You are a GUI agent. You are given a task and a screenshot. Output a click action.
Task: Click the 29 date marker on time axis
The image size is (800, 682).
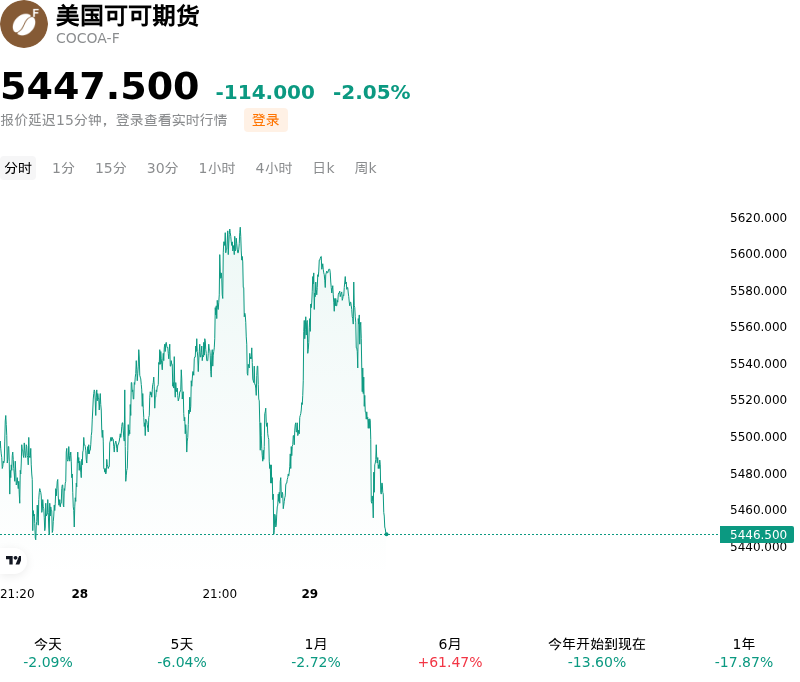click(310, 594)
